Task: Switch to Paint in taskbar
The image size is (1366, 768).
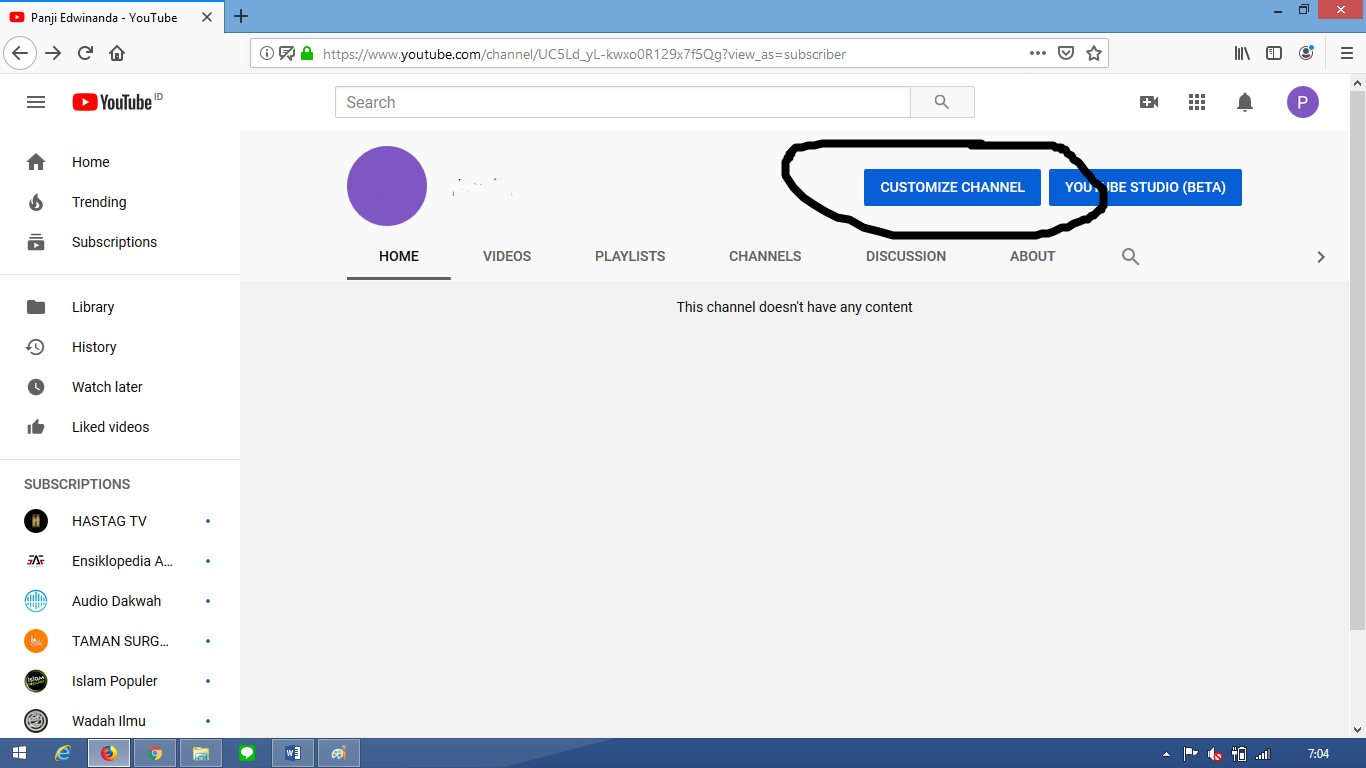Action: point(338,753)
